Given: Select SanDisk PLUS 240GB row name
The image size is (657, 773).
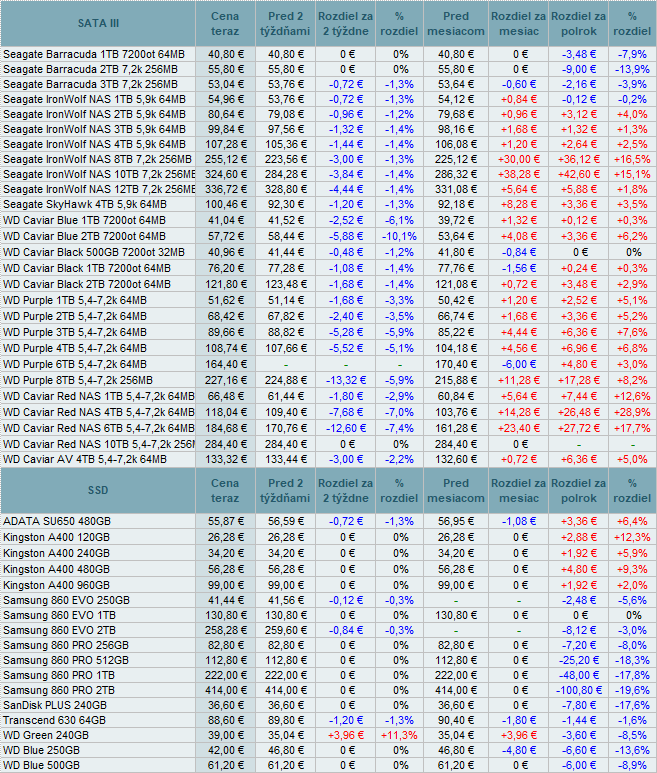Looking at the screenshot, I should (55, 705).
